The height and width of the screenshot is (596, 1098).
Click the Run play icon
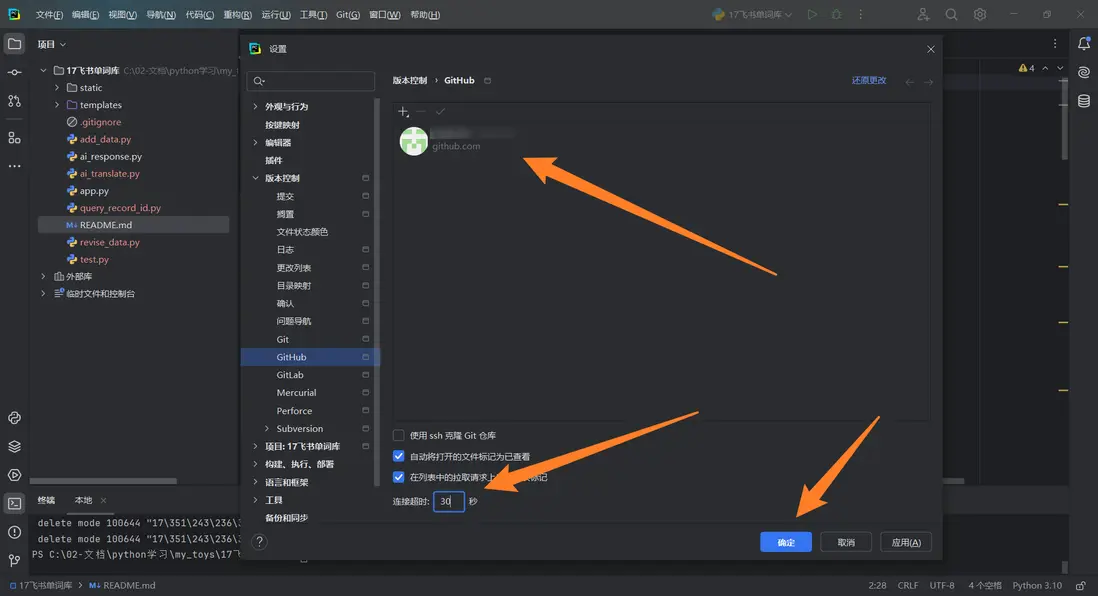tap(812, 14)
